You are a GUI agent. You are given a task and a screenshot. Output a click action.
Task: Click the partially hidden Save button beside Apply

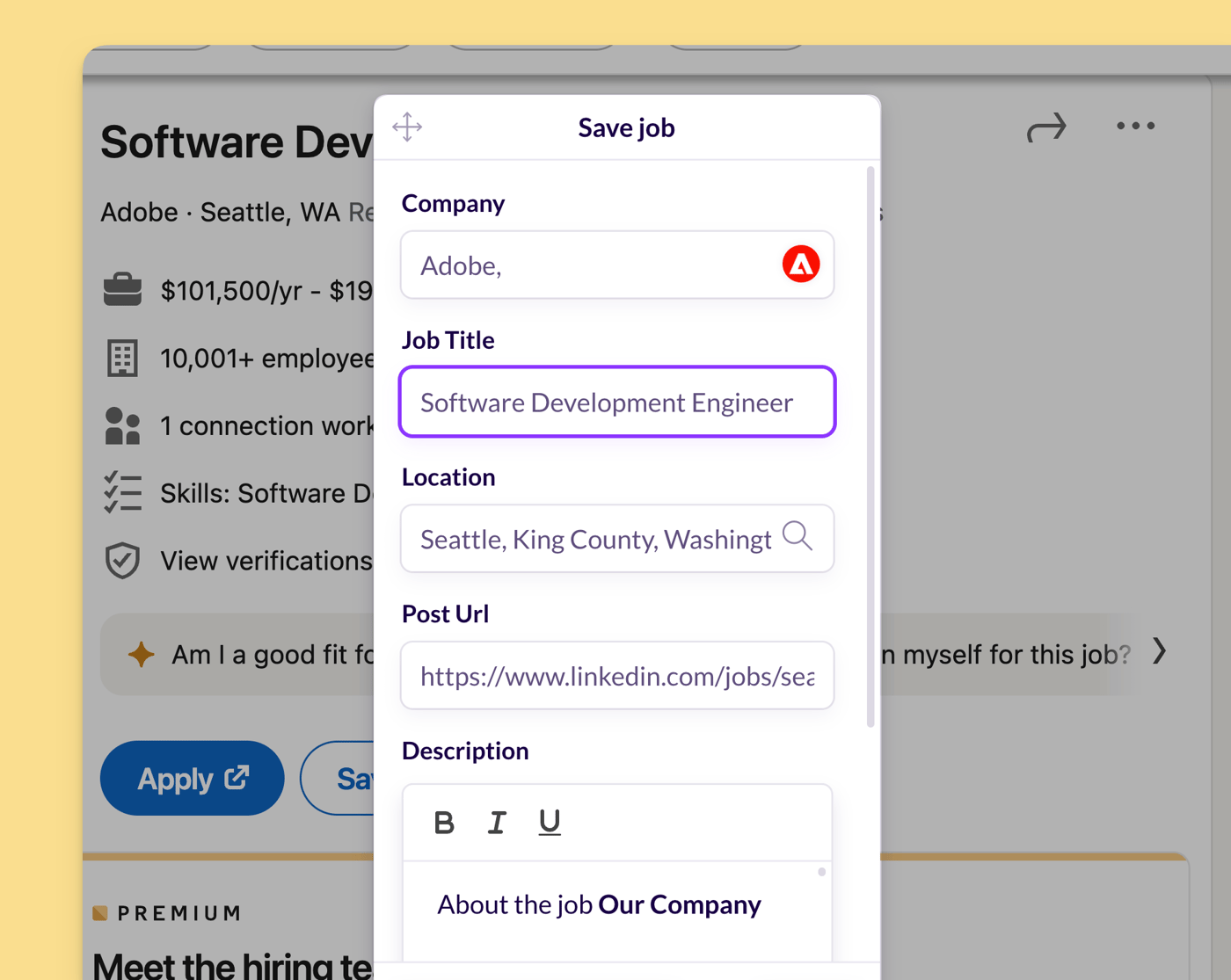coord(339,778)
